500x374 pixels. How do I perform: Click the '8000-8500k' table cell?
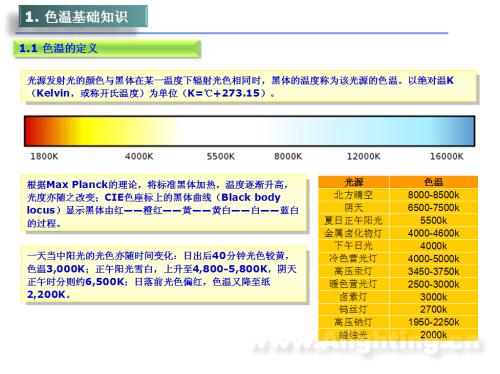[x=433, y=195]
